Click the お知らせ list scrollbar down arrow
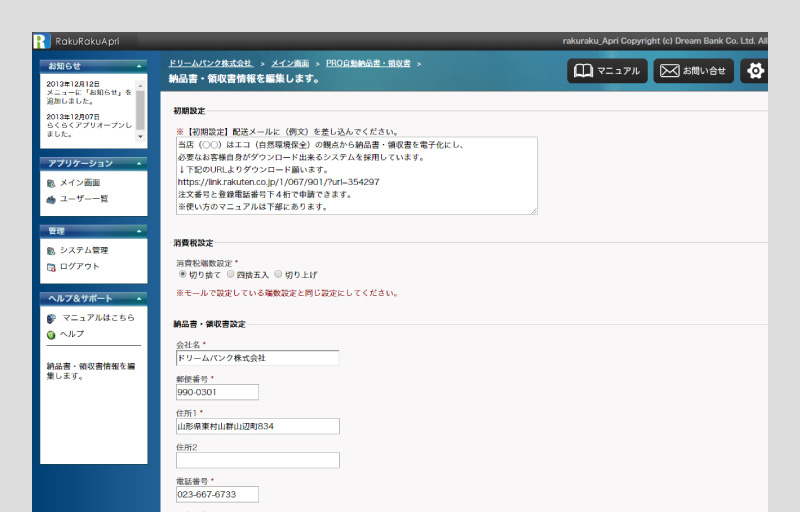Screen dimensions: 800x512 tap(140, 137)
